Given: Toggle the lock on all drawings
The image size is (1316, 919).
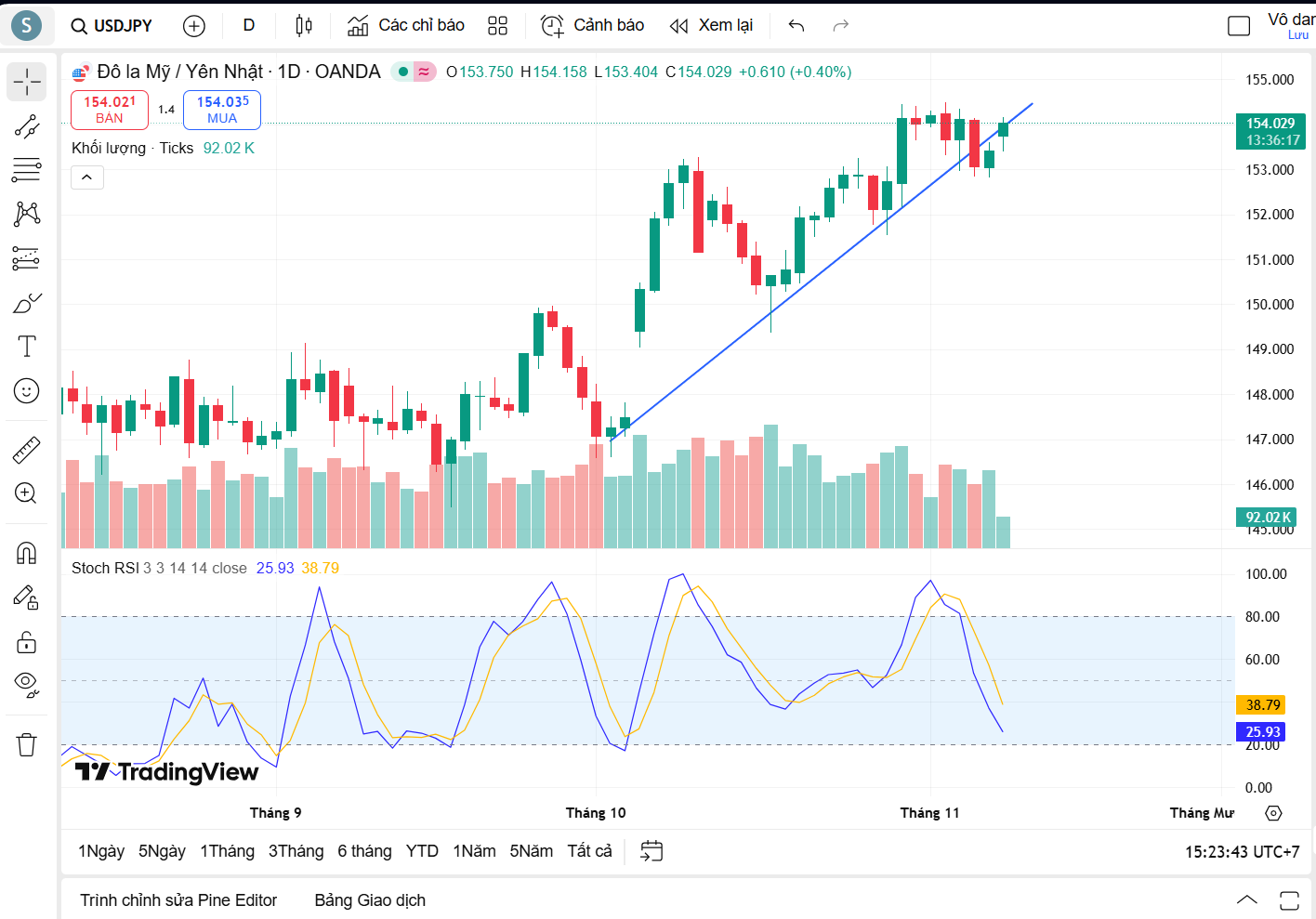Looking at the screenshot, I should tap(26, 641).
